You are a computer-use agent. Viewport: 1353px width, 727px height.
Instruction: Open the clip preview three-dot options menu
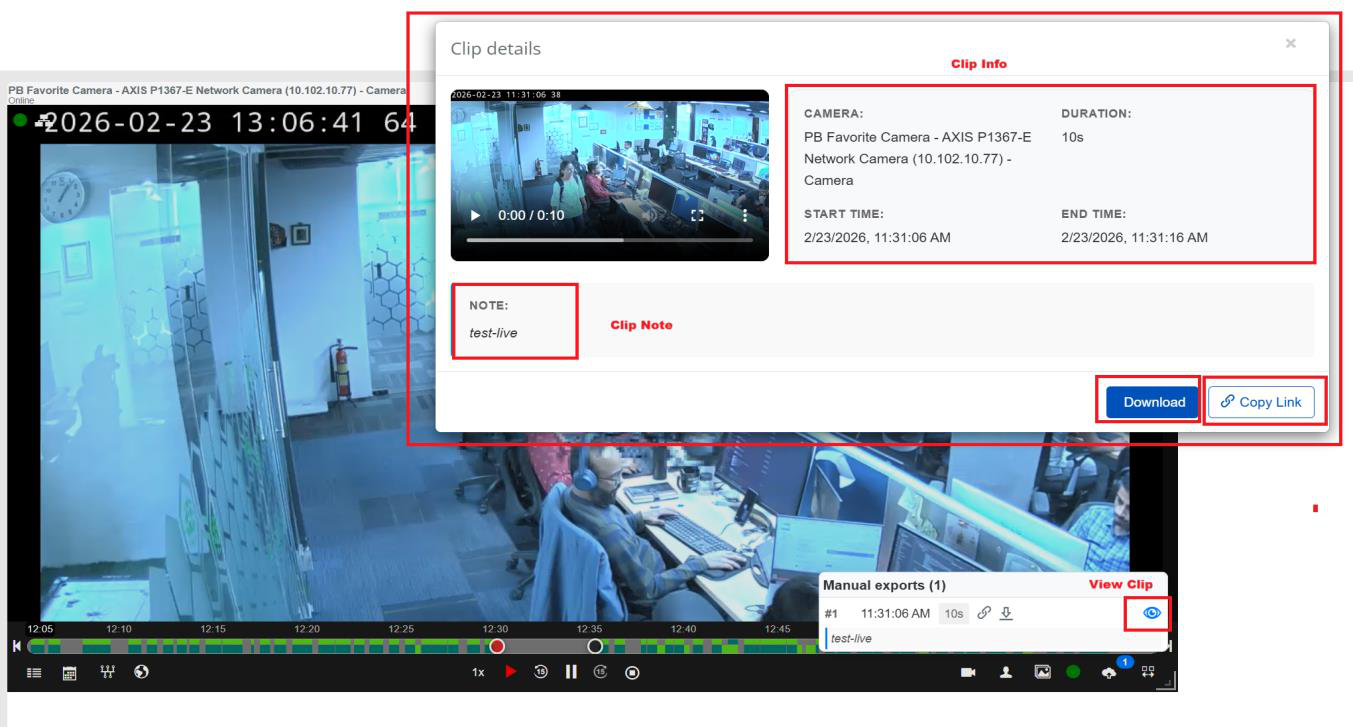pyautogui.click(x=743, y=215)
